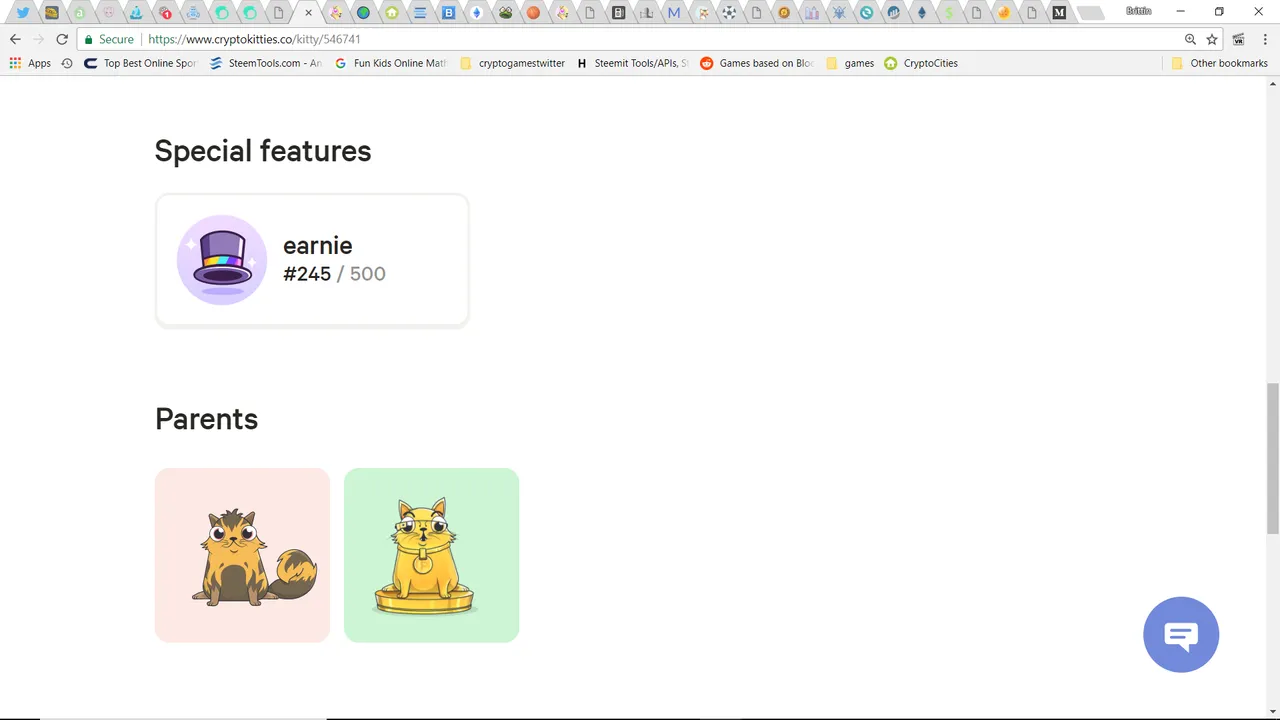Viewport: 1280px width, 720px height.
Task: Open the VR extension icon
Action: click(x=1238, y=39)
